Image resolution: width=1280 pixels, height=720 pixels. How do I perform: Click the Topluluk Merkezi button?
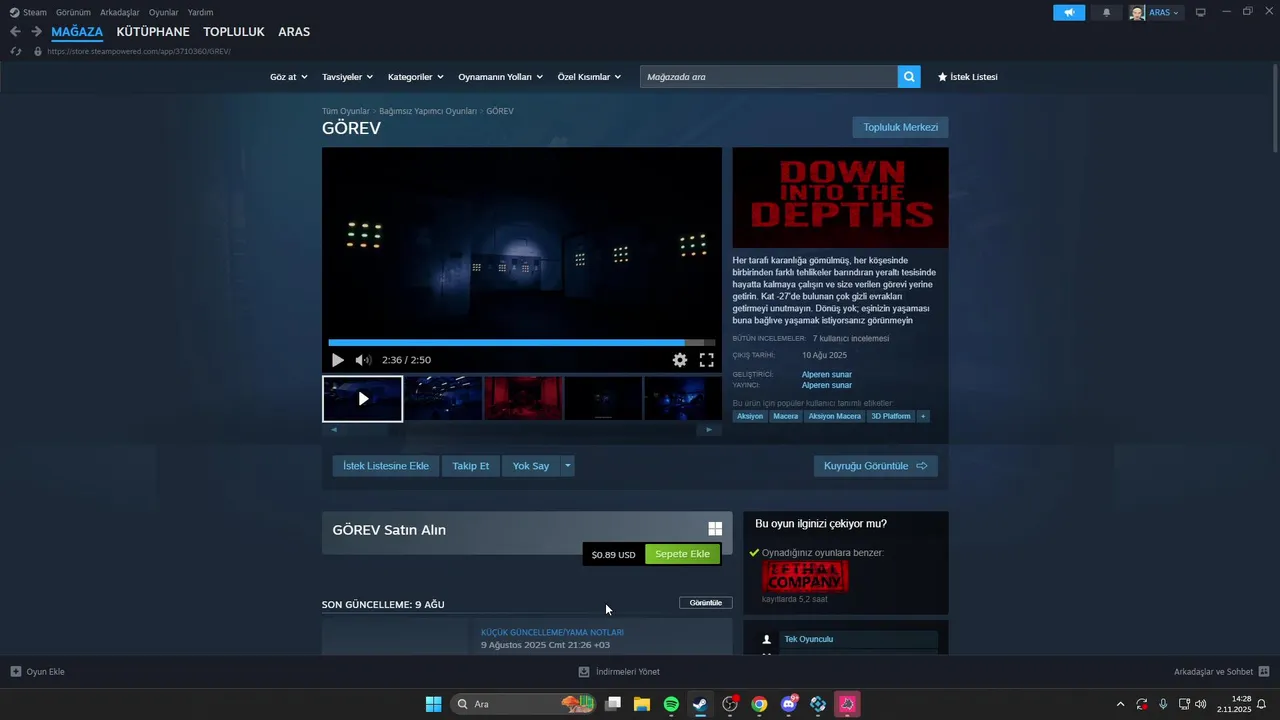click(x=900, y=127)
